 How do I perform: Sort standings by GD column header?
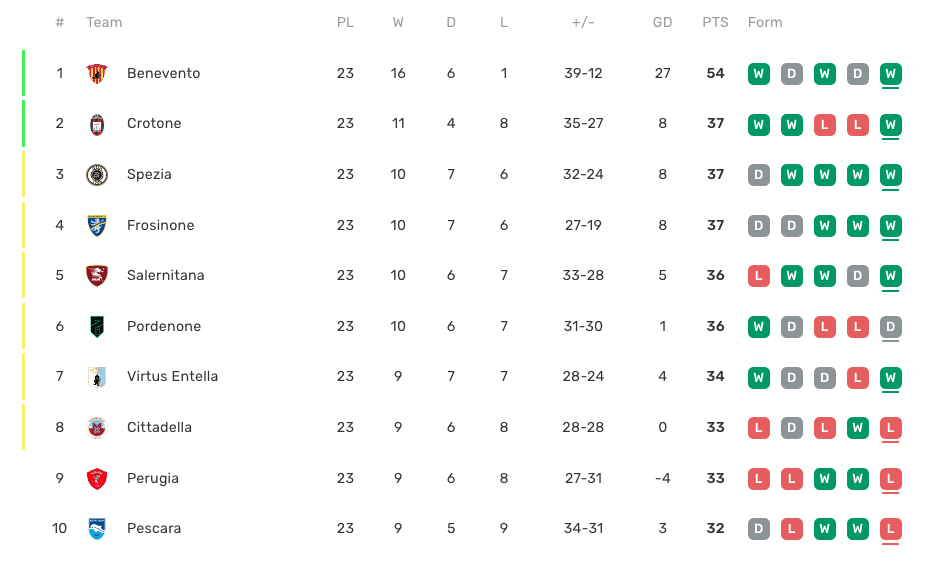tap(662, 23)
